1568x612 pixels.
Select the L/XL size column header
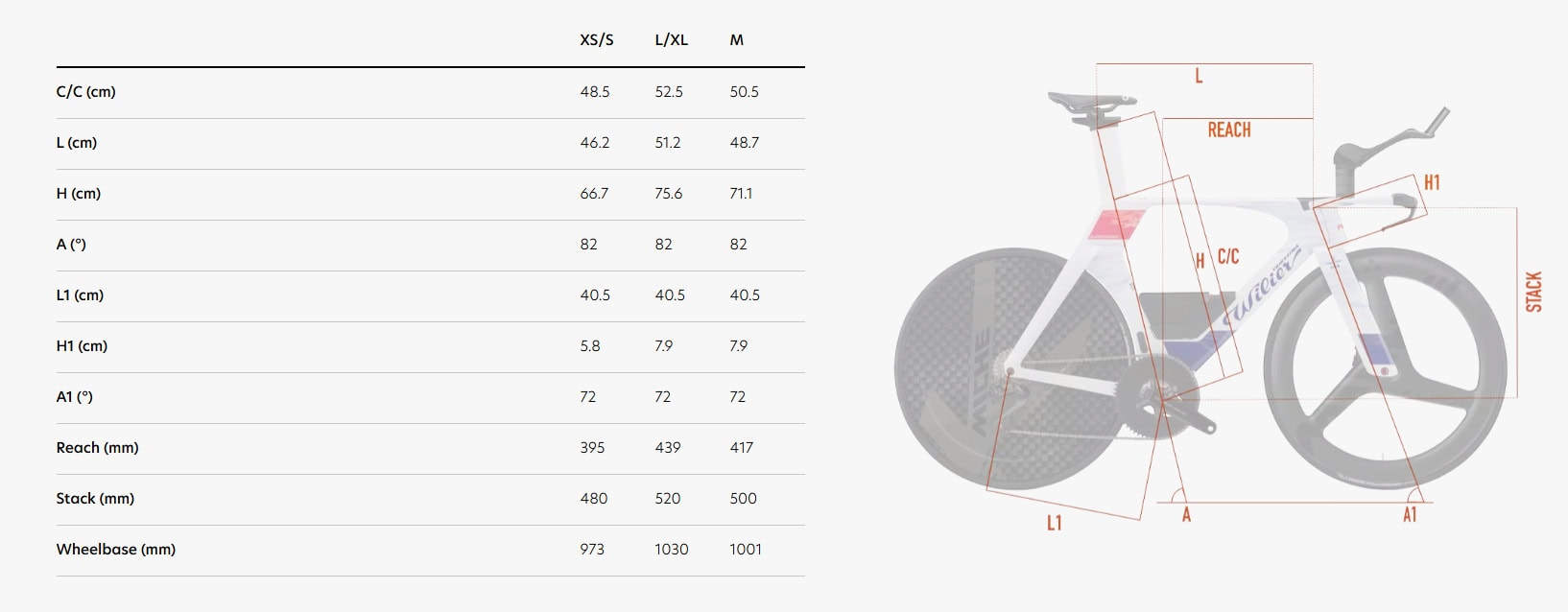[x=671, y=40]
